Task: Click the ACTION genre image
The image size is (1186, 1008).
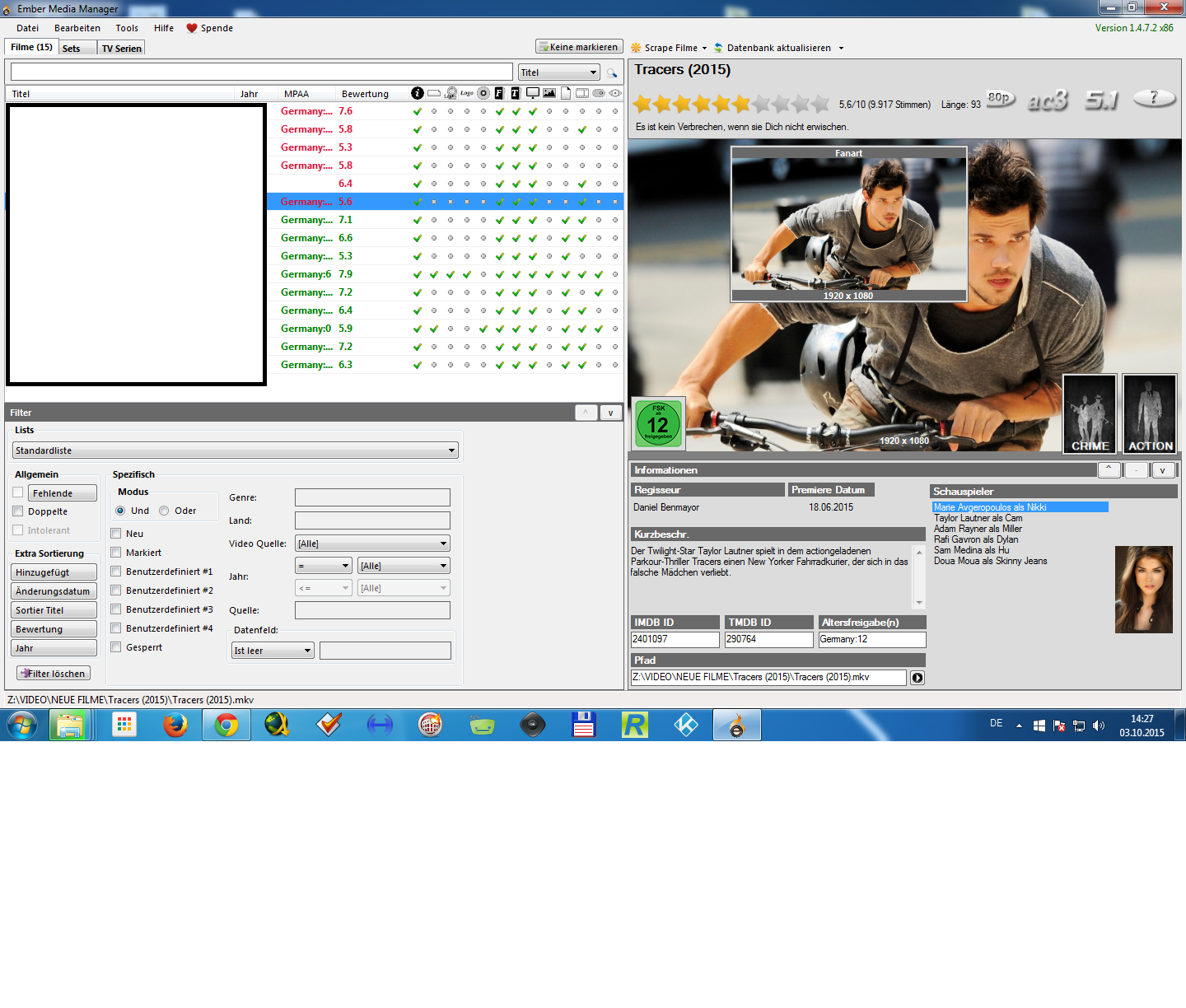Action: point(1150,413)
